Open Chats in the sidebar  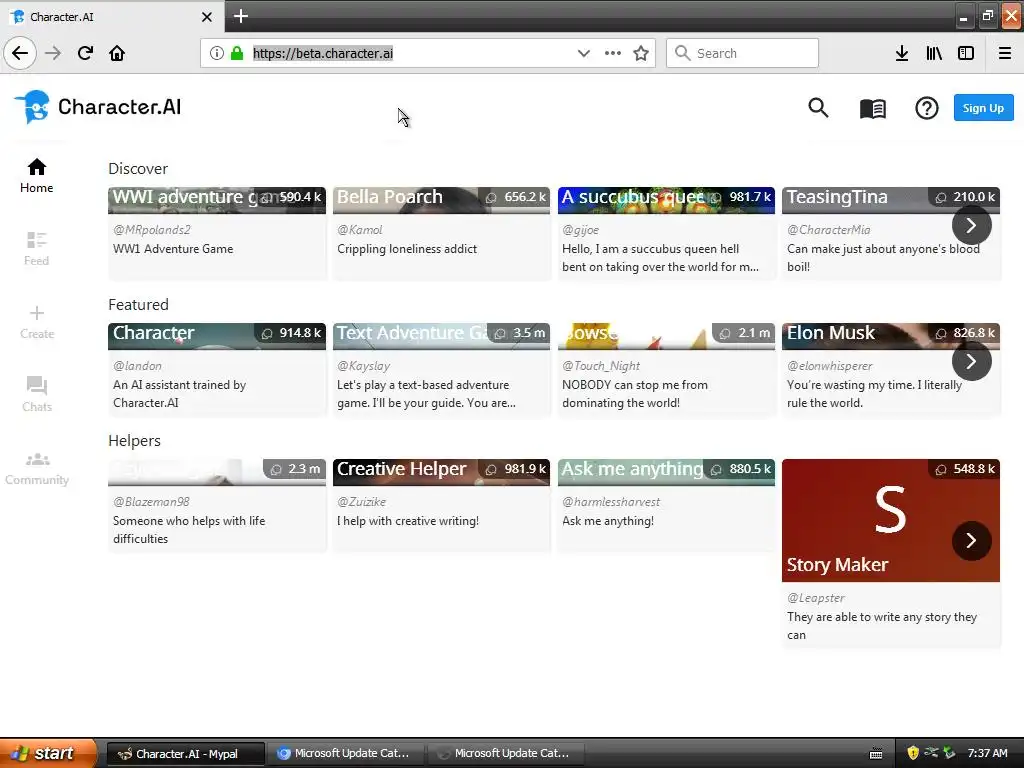pos(37,394)
